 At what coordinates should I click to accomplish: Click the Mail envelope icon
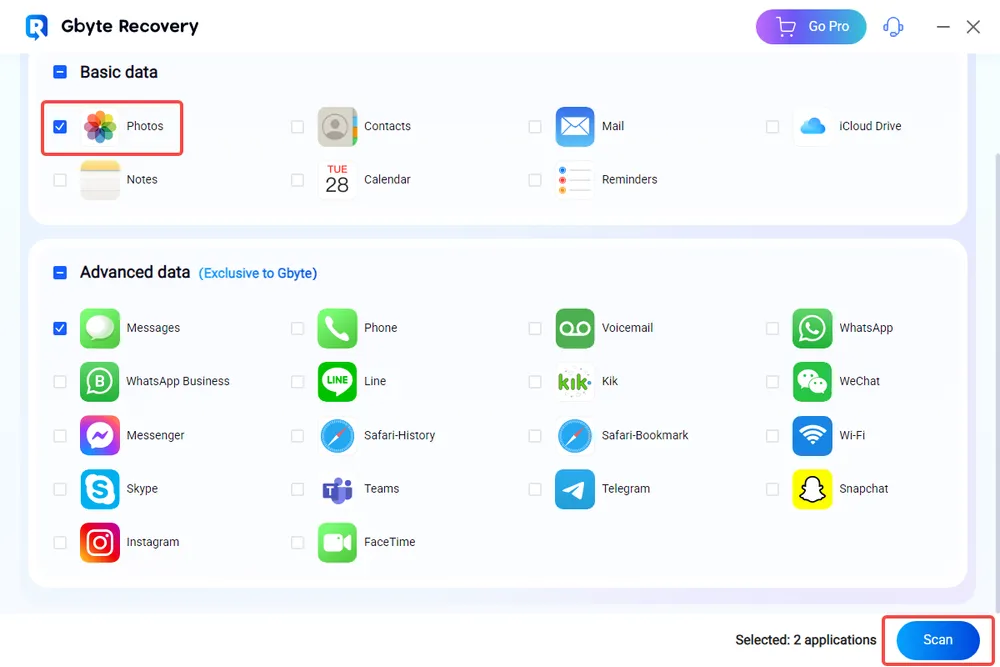[x=575, y=126]
